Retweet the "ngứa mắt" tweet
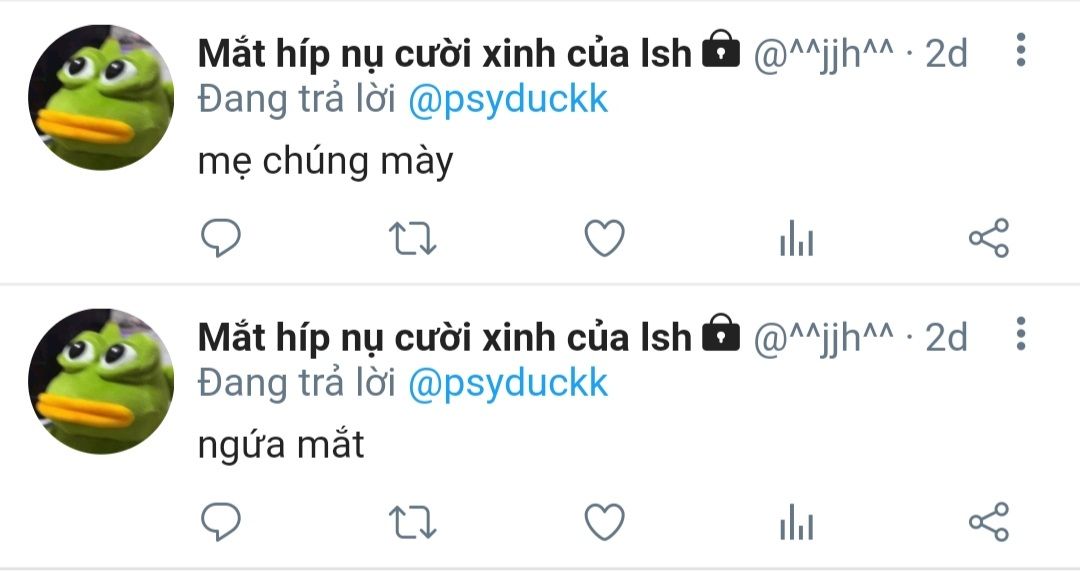1080x571 pixels. click(412, 523)
